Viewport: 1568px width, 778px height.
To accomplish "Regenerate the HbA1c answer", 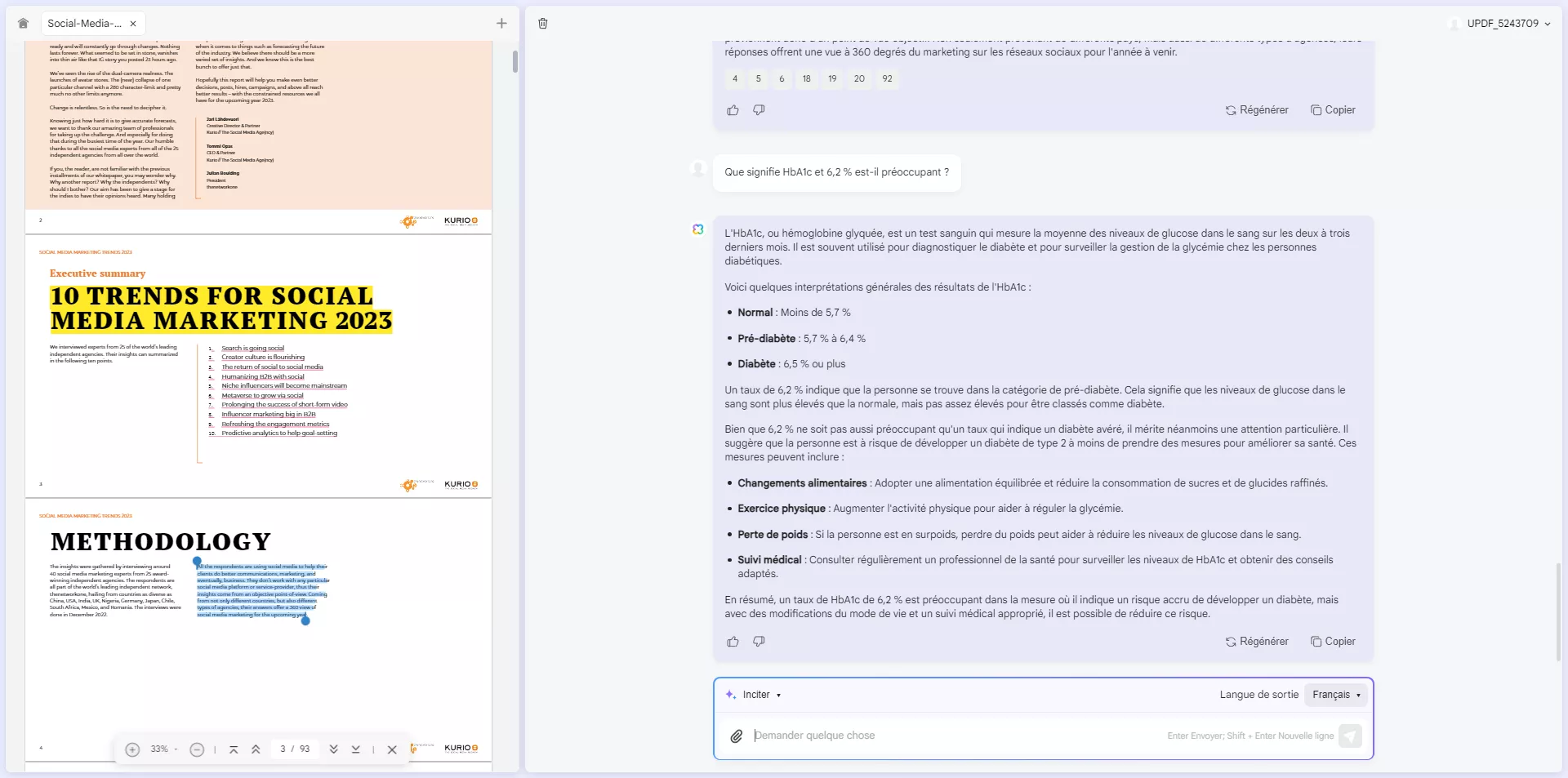I will coord(1257,642).
